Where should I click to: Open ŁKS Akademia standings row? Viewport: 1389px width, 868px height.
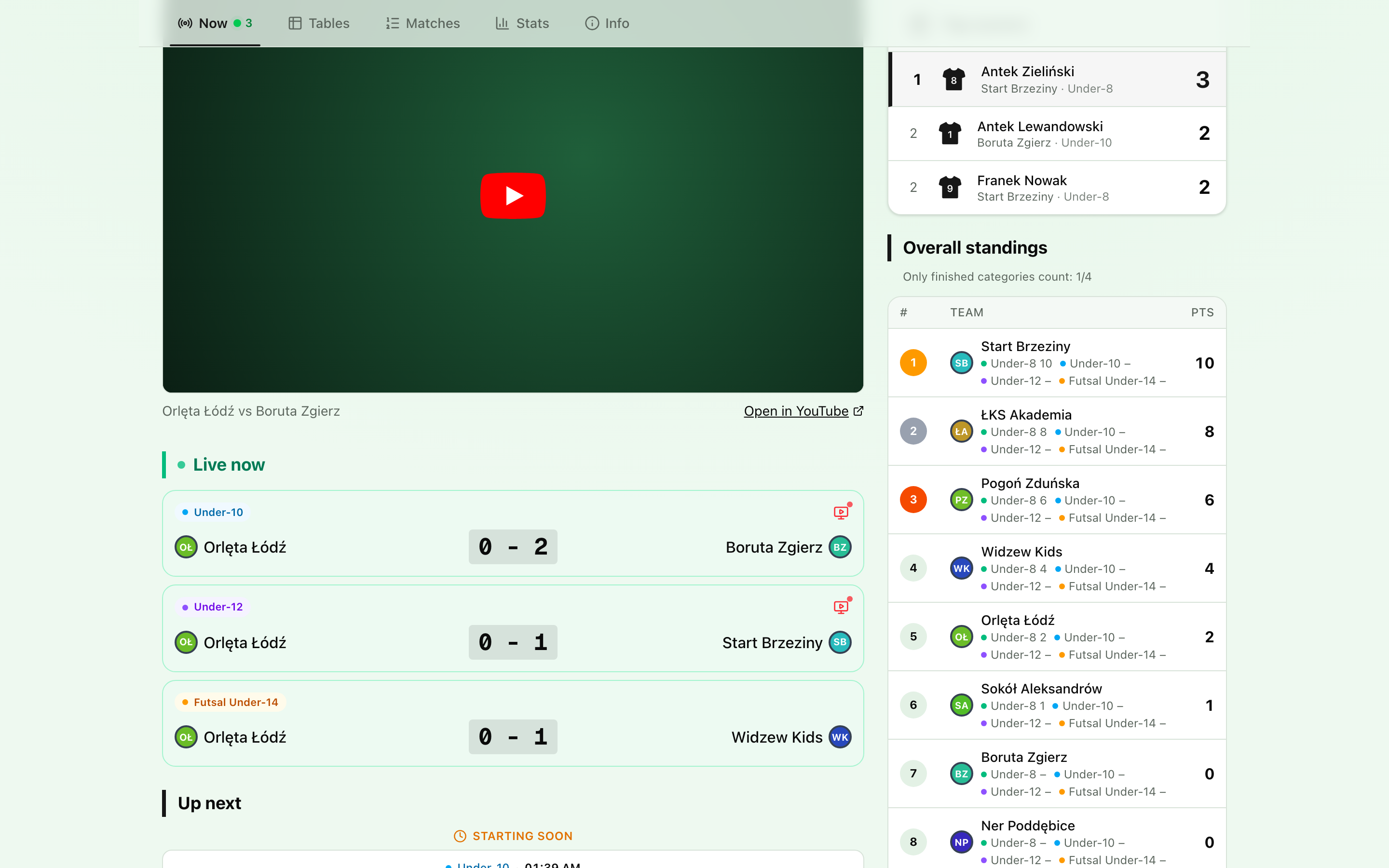1057,431
